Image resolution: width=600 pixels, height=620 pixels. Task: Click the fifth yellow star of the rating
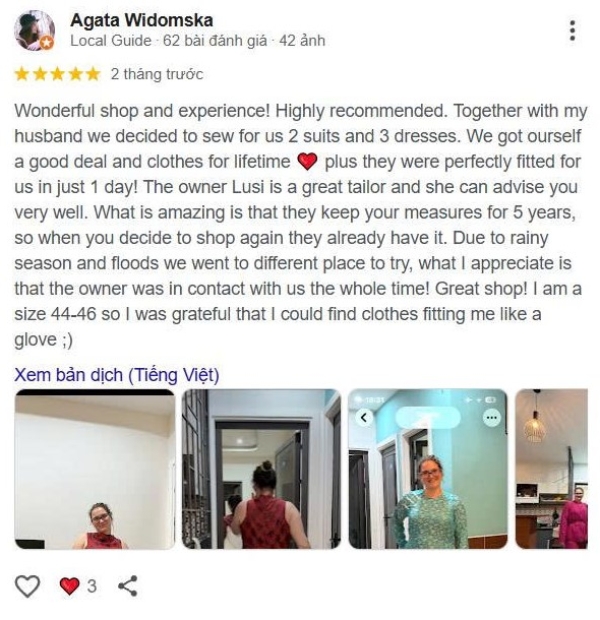pos(93,74)
